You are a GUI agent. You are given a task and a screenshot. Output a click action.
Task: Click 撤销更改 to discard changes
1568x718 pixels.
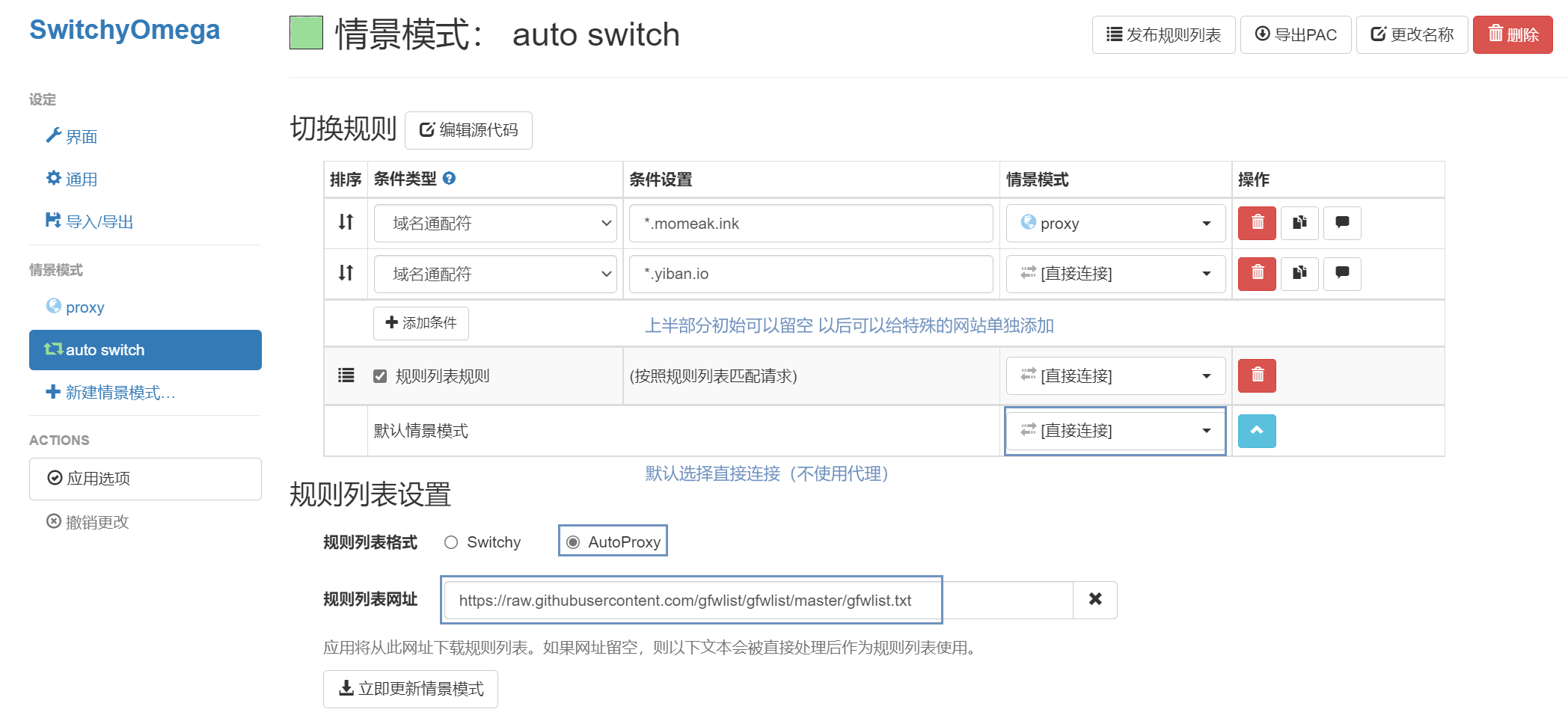[88, 521]
